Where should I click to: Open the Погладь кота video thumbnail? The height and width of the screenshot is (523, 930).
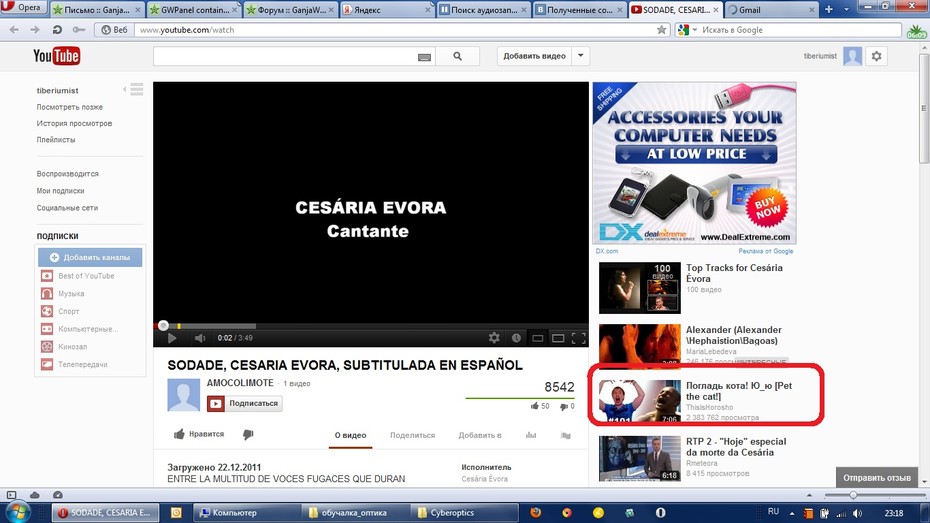point(639,400)
